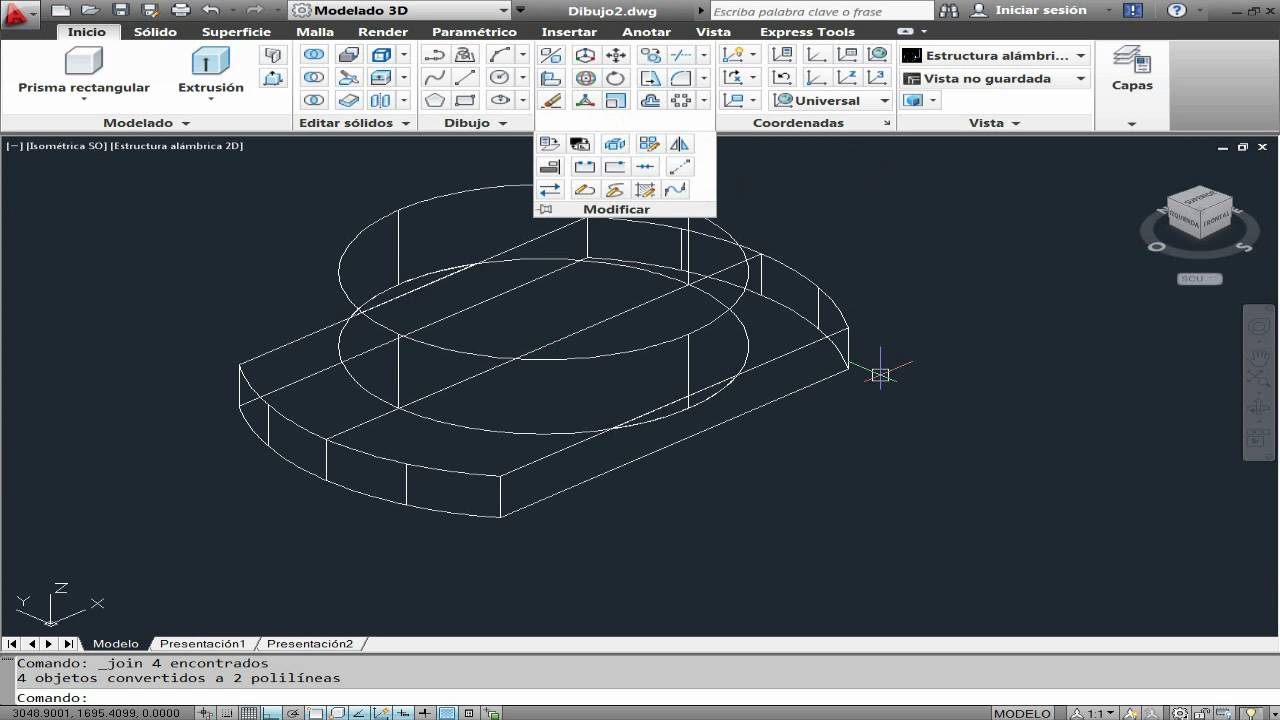
Task: Select the Polygon tool in Dibujo panel
Action: coord(434,100)
